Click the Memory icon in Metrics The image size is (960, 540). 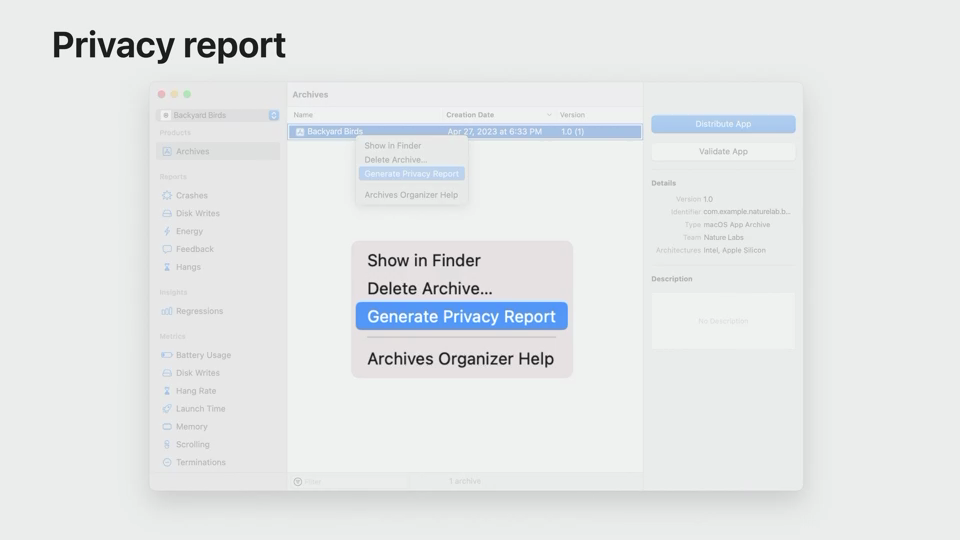click(x=167, y=426)
